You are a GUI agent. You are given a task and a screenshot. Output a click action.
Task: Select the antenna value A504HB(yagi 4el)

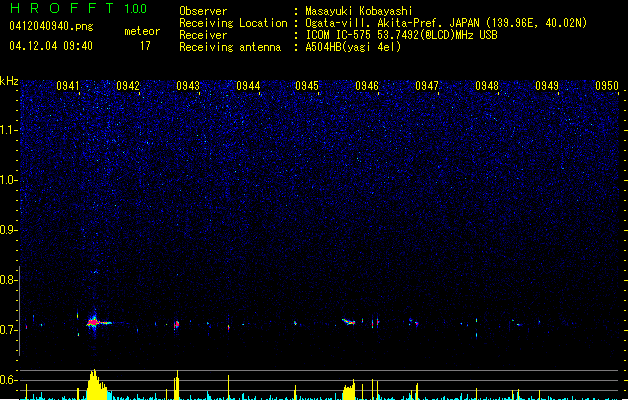[x=353, y=47]
